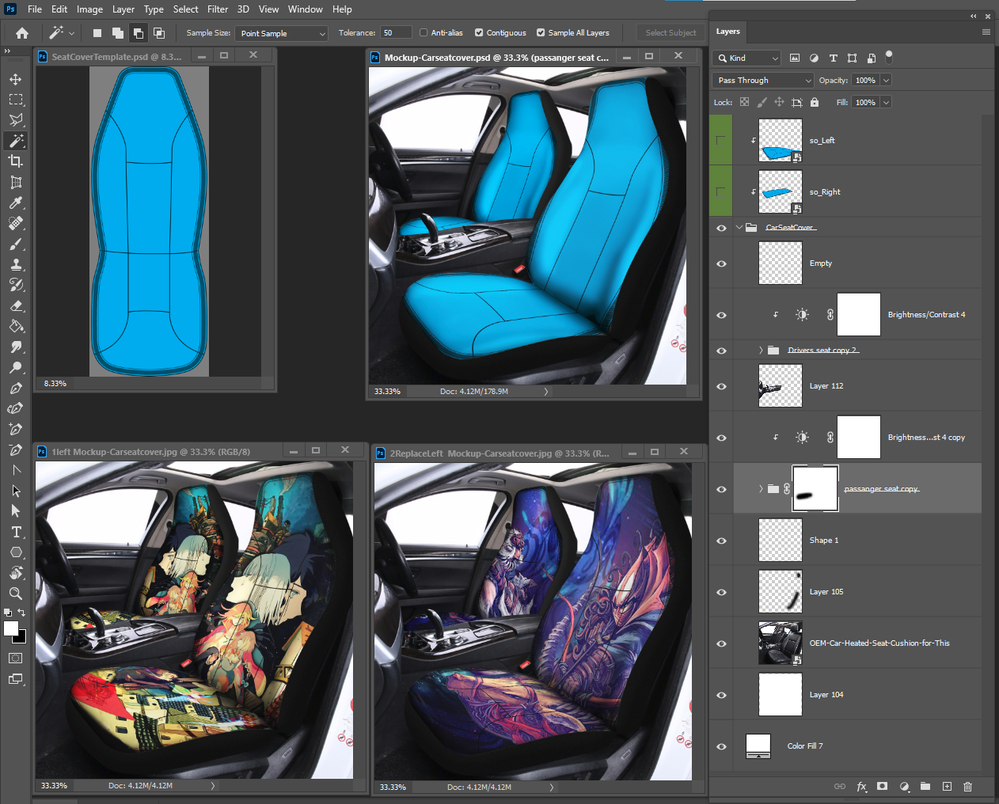999x804 pixels.
Task: Collapse the CarSeatCover group
Action: (739, 227)
